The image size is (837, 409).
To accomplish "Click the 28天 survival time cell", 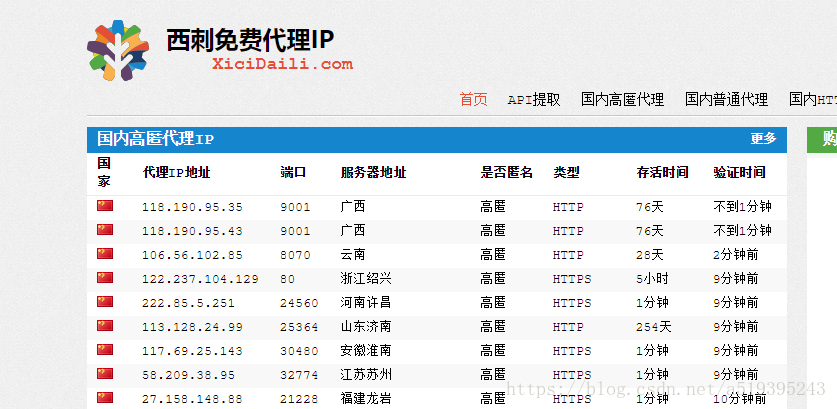I will [650, 254].
